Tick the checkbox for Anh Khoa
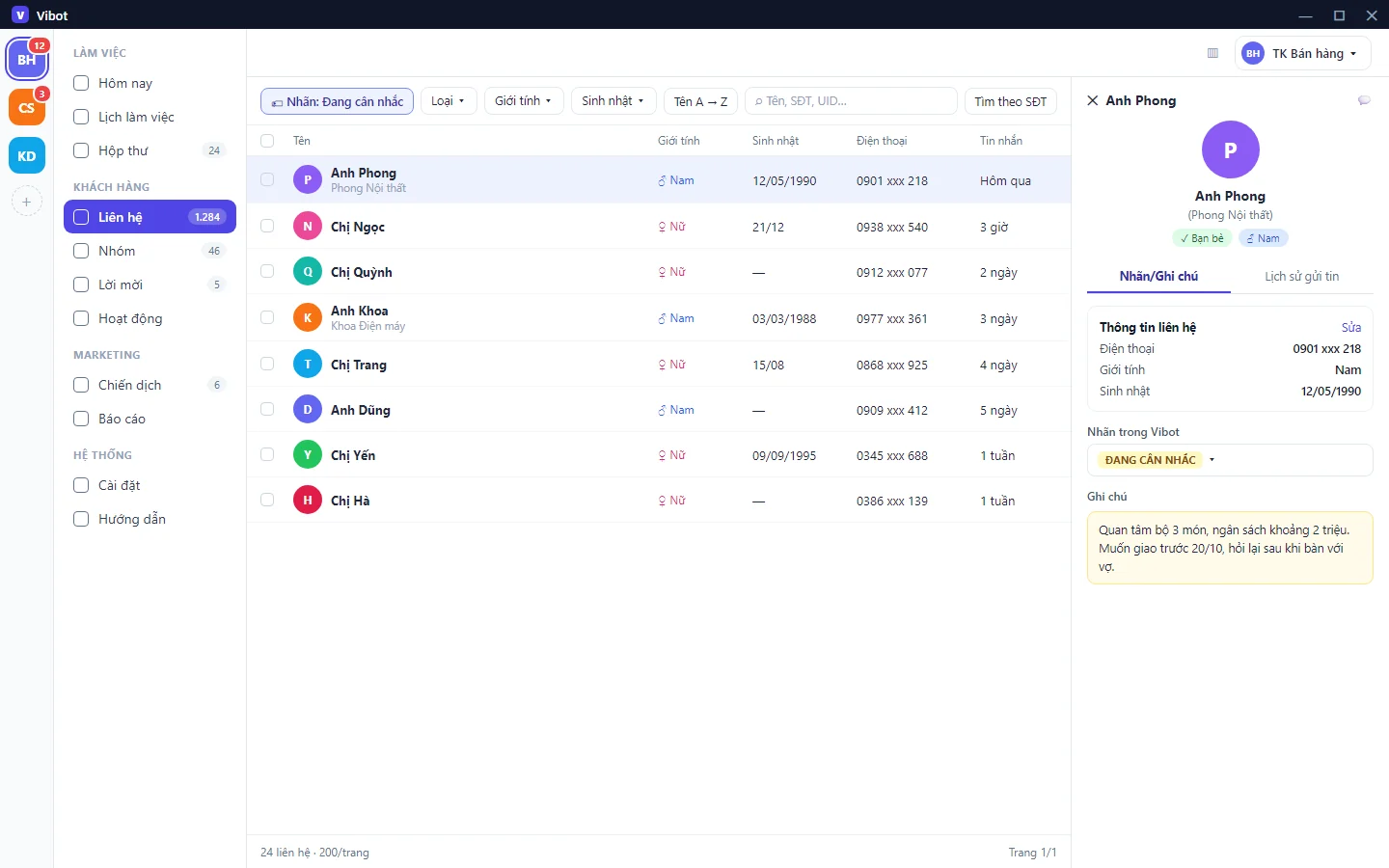 pyautogui.click(x=267, y=317)
